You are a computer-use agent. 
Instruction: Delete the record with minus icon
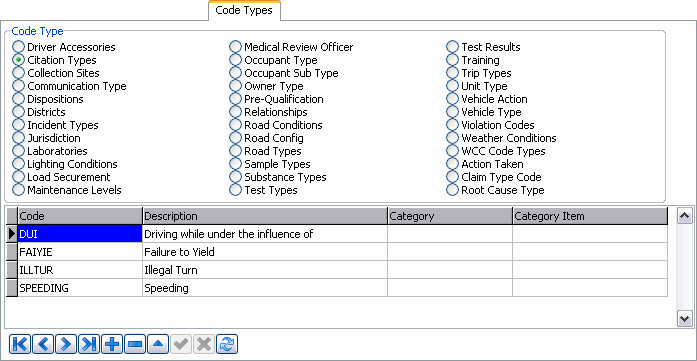click(x=135, y=344)
